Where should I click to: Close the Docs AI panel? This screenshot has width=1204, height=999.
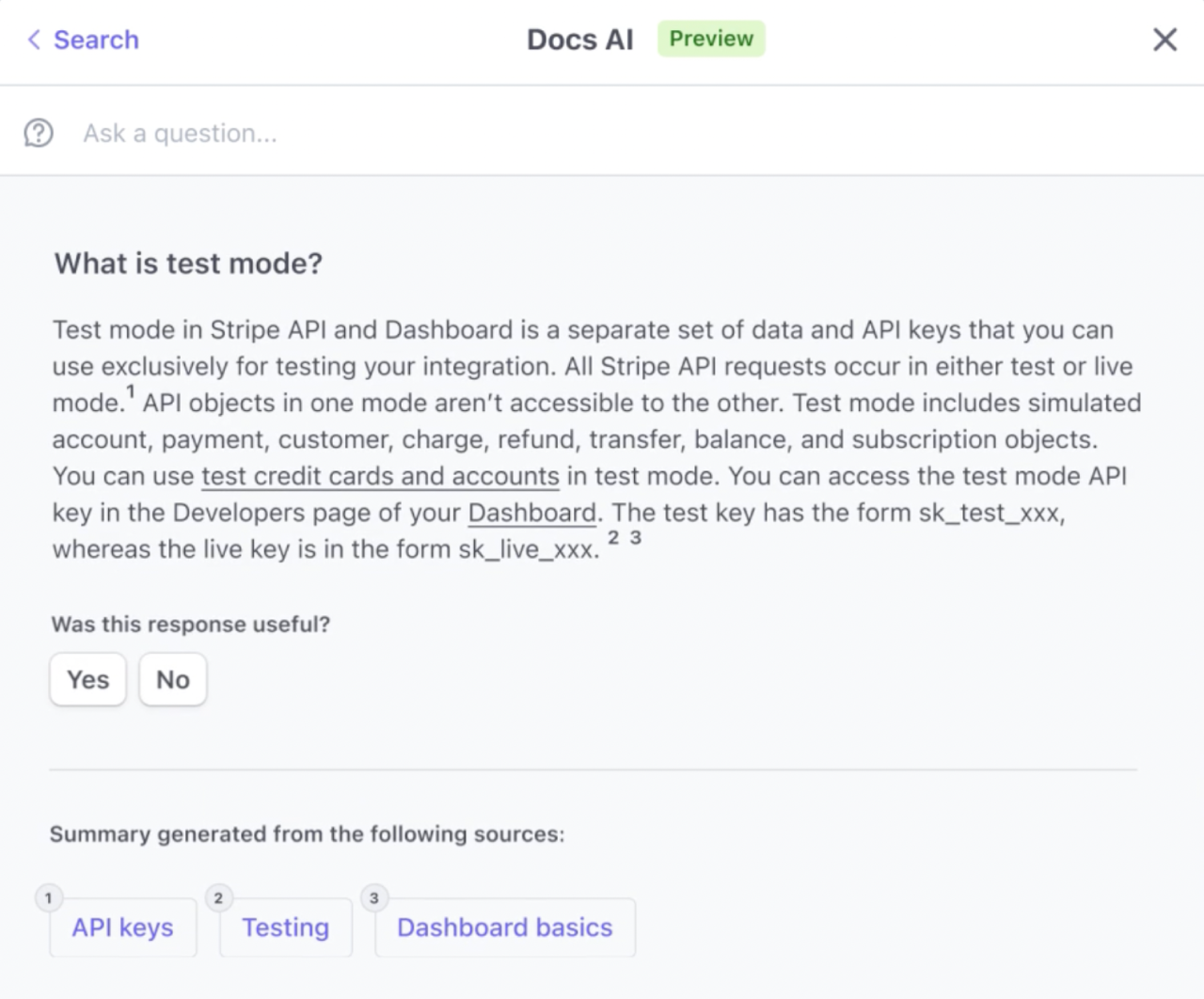click(x=1164, y=40)
